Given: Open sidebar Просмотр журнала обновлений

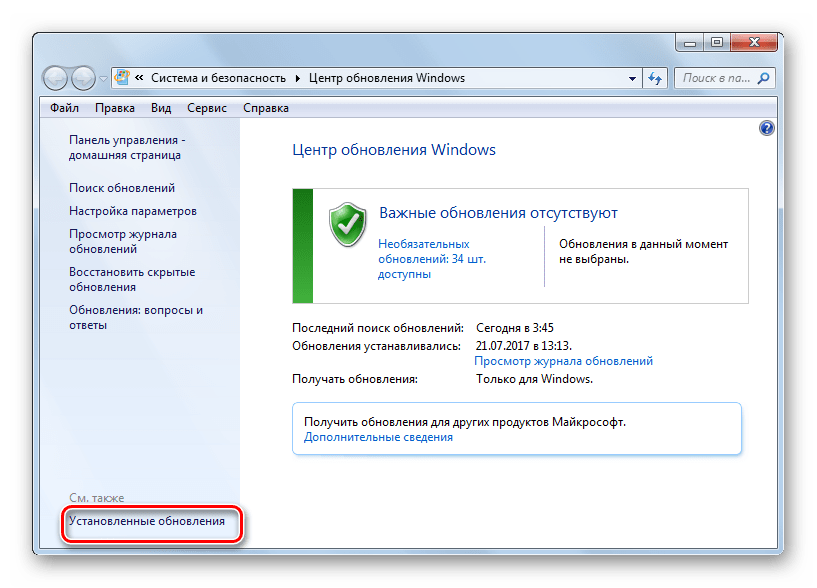Looking at the screenshot, I should tap(123, 241).
